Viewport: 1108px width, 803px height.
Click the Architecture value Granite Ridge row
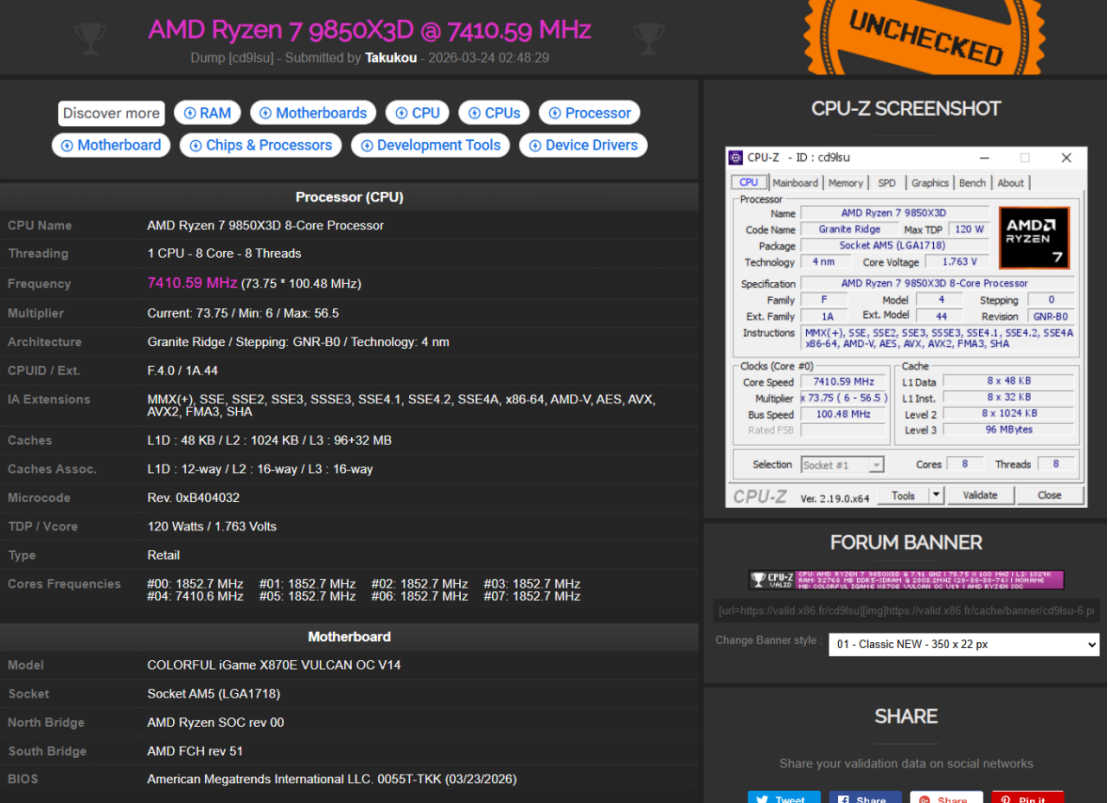pyautogui.click(x=297, y=341)
